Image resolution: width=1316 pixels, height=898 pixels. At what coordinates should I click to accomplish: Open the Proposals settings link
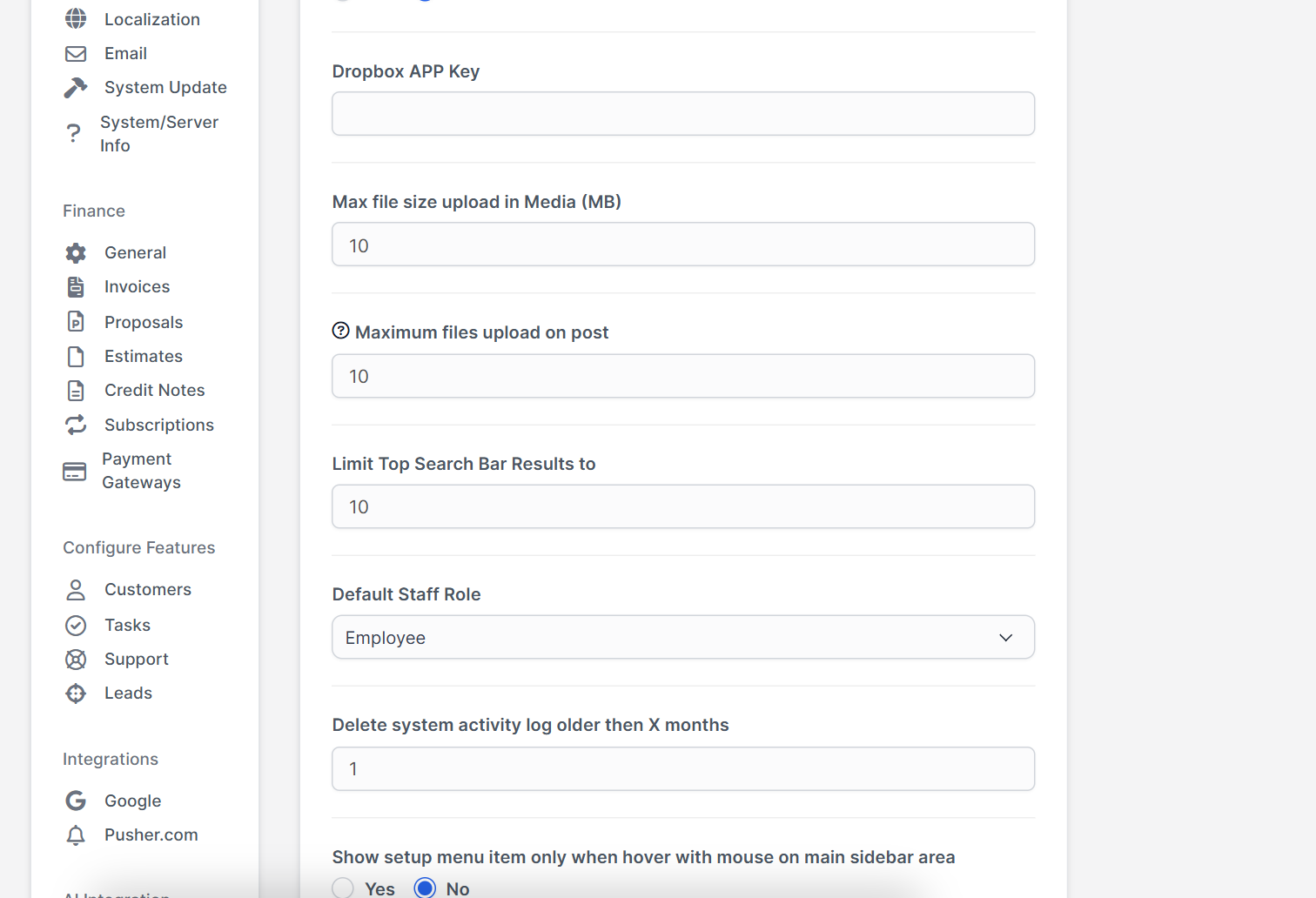(144, 322)
